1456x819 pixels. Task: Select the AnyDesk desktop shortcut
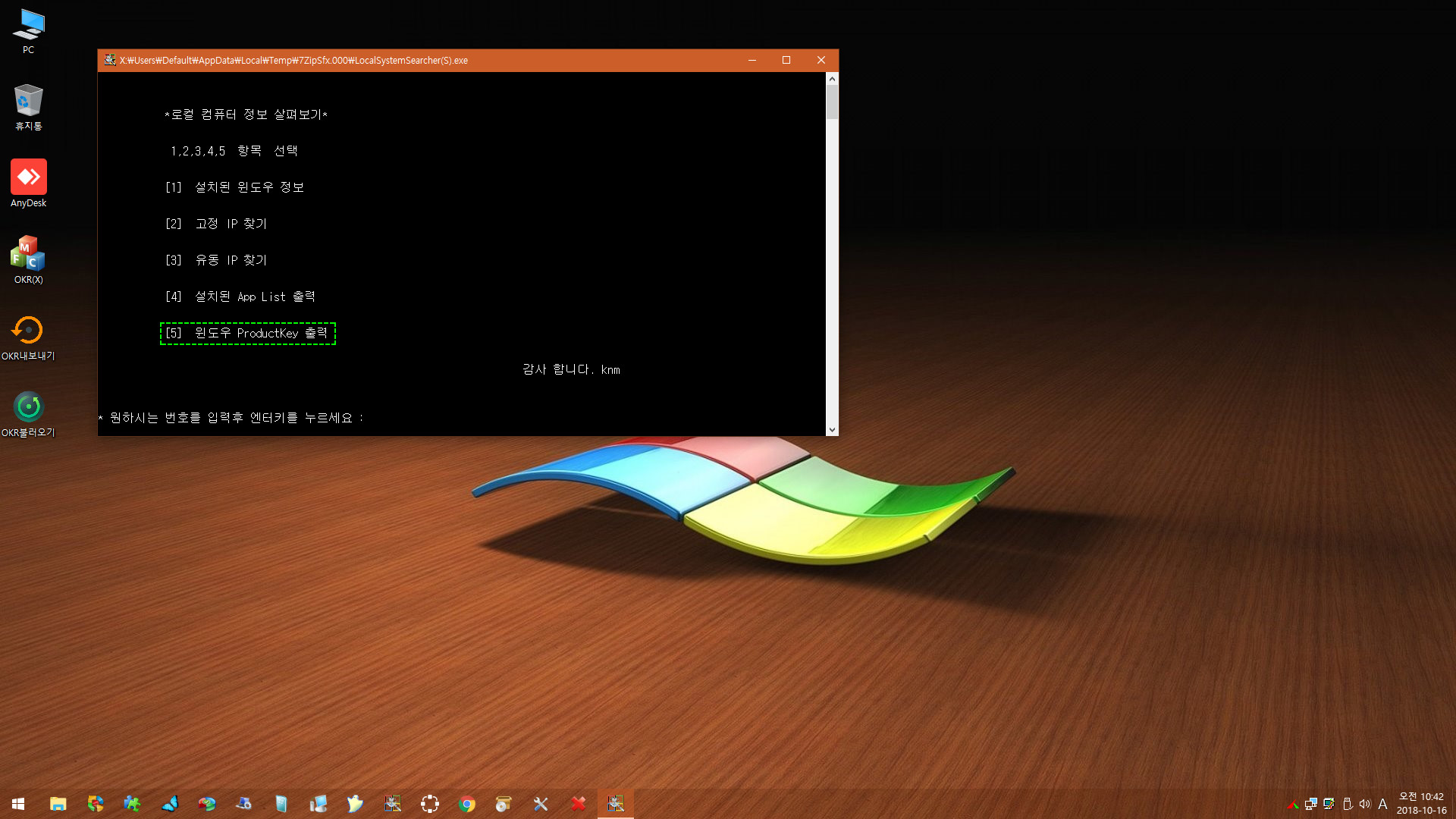(x=28, y=184)
